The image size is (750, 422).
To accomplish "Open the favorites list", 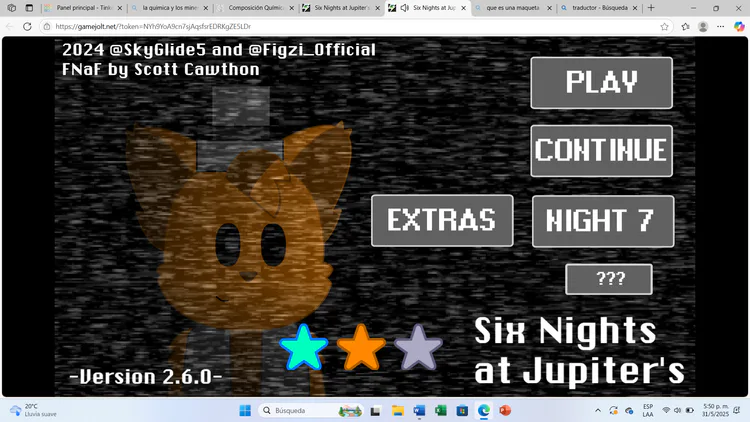I will coord(685,27).
